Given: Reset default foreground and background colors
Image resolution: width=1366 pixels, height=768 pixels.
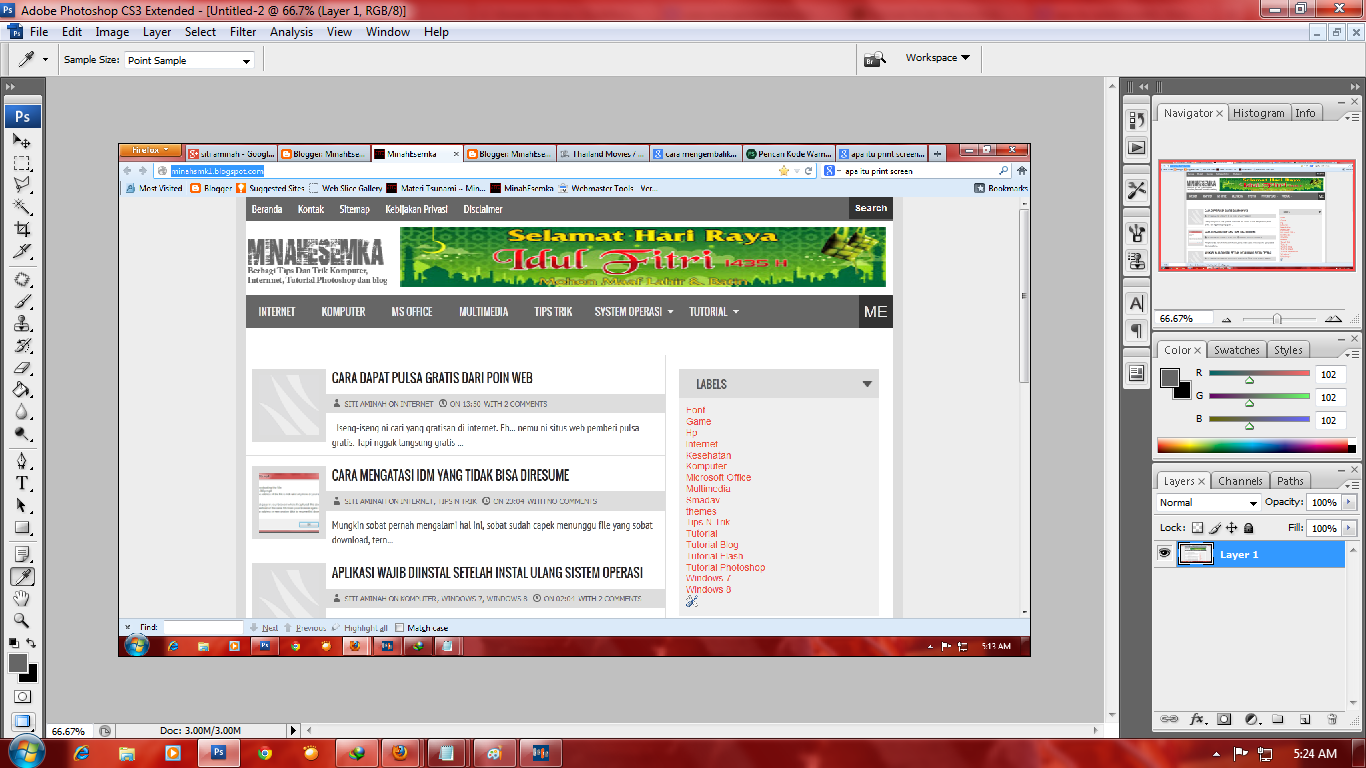Looking at the screenshot, I should pos(13,643).
